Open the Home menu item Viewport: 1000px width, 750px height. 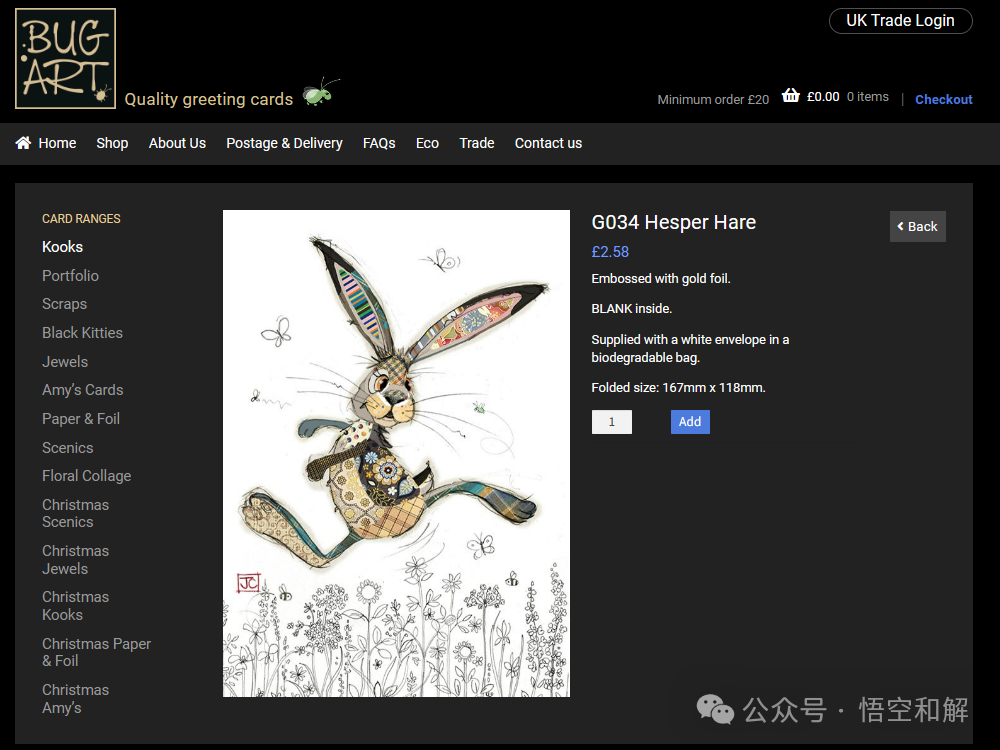coord(57,143)
